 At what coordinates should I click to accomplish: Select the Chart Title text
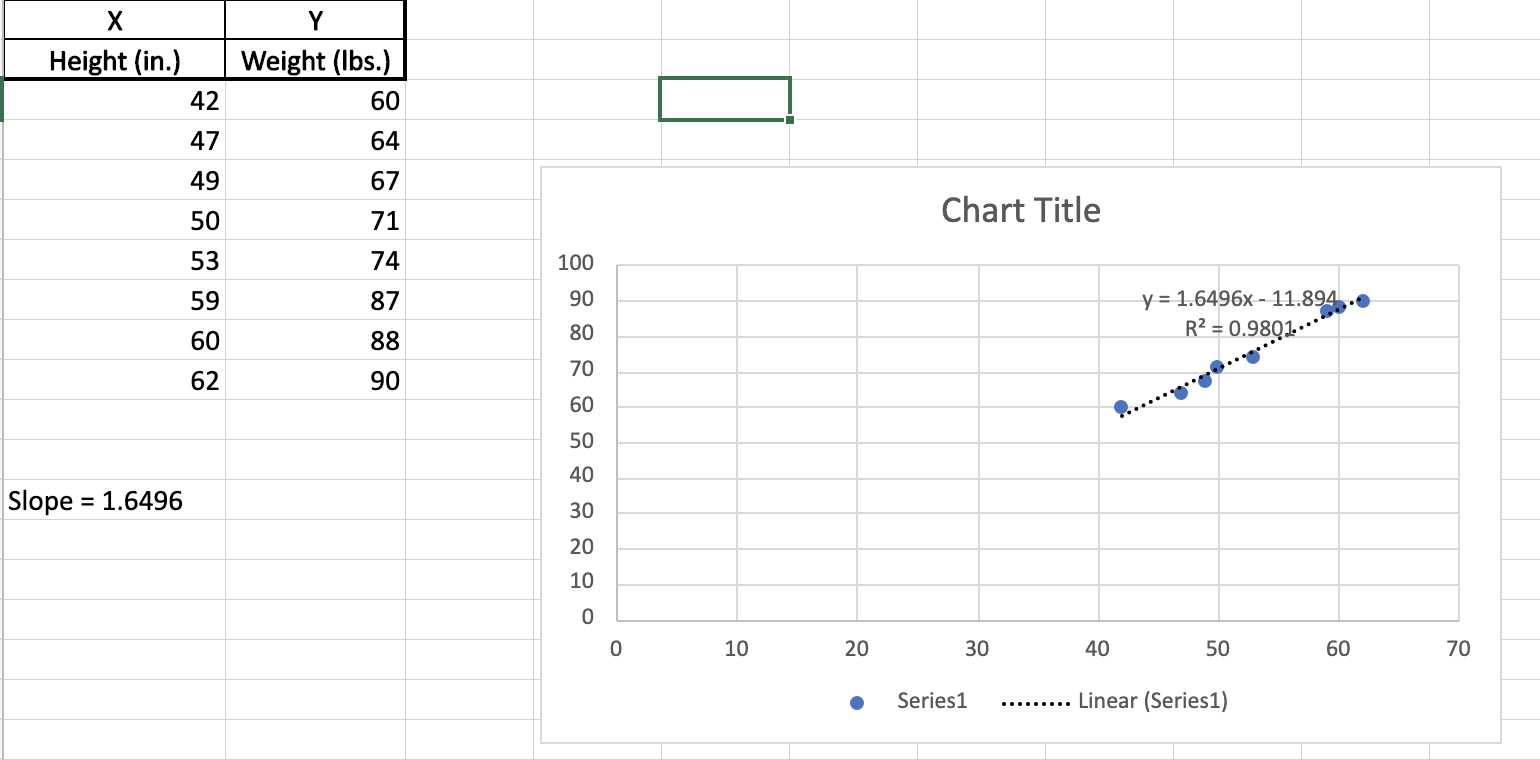pyautogui.click(x=1021, y=210)
